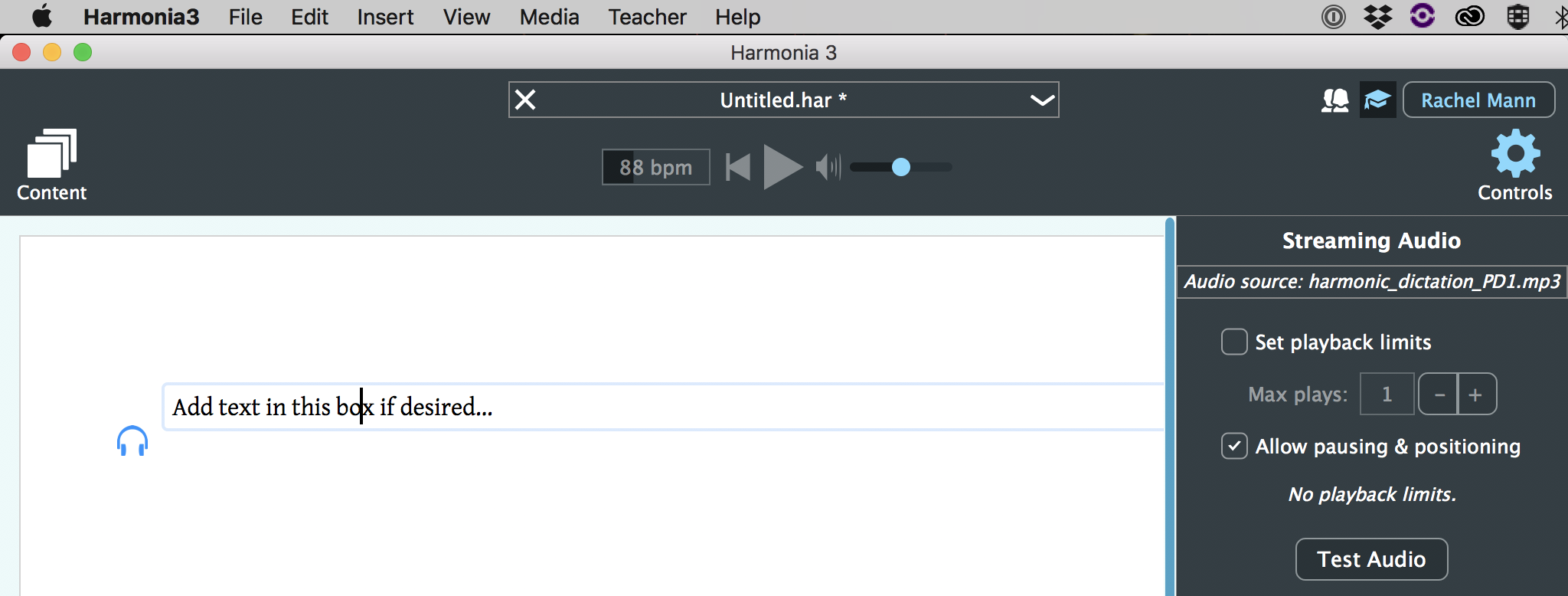Click the 'Add text in this box' field

pyautogui.click(x=663, y=407)
